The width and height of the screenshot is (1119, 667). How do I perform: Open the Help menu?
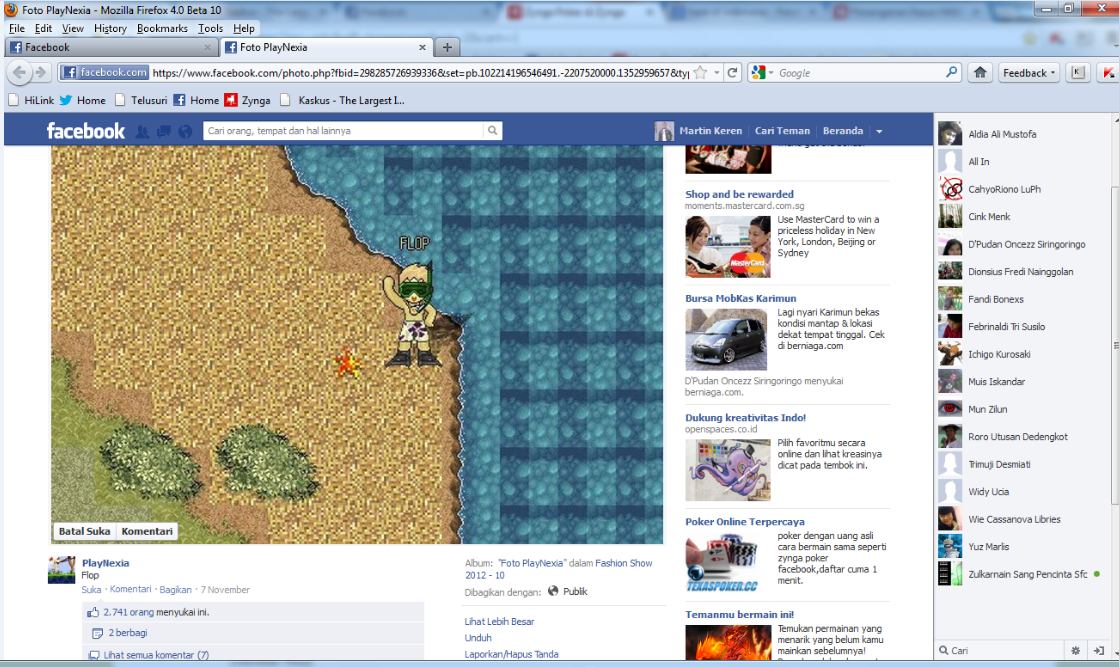tap(243, 29)
